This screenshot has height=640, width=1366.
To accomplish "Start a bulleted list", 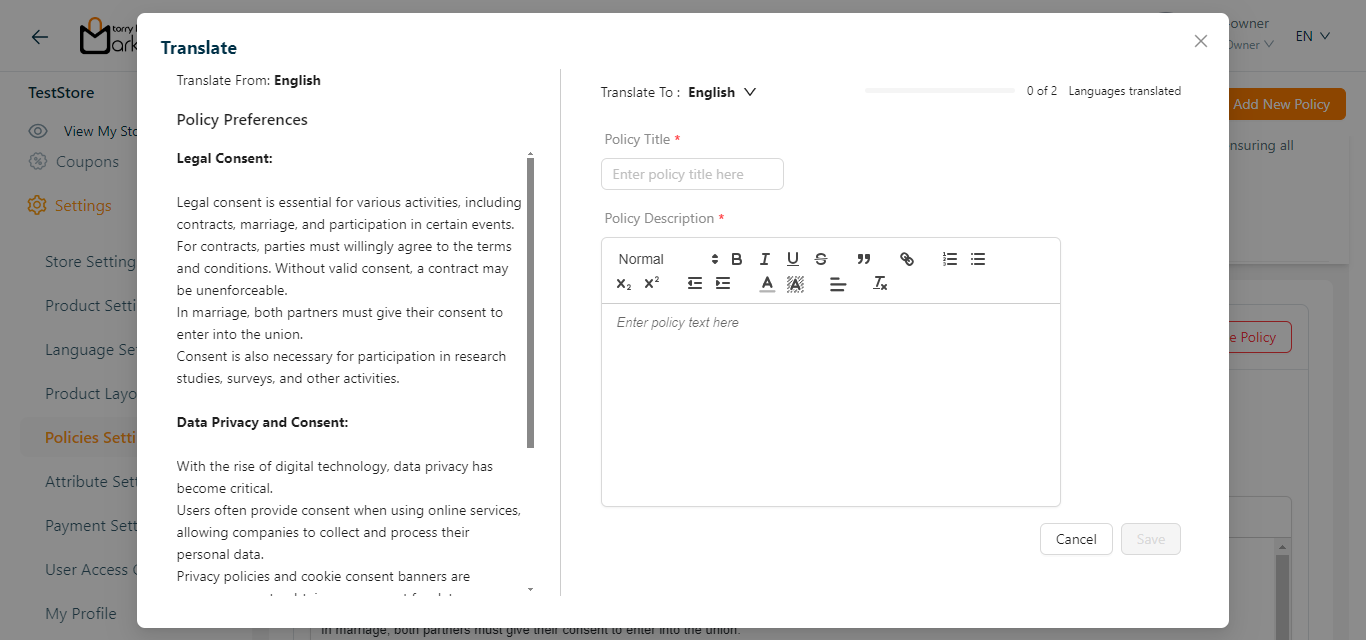I will pos(978,259).
